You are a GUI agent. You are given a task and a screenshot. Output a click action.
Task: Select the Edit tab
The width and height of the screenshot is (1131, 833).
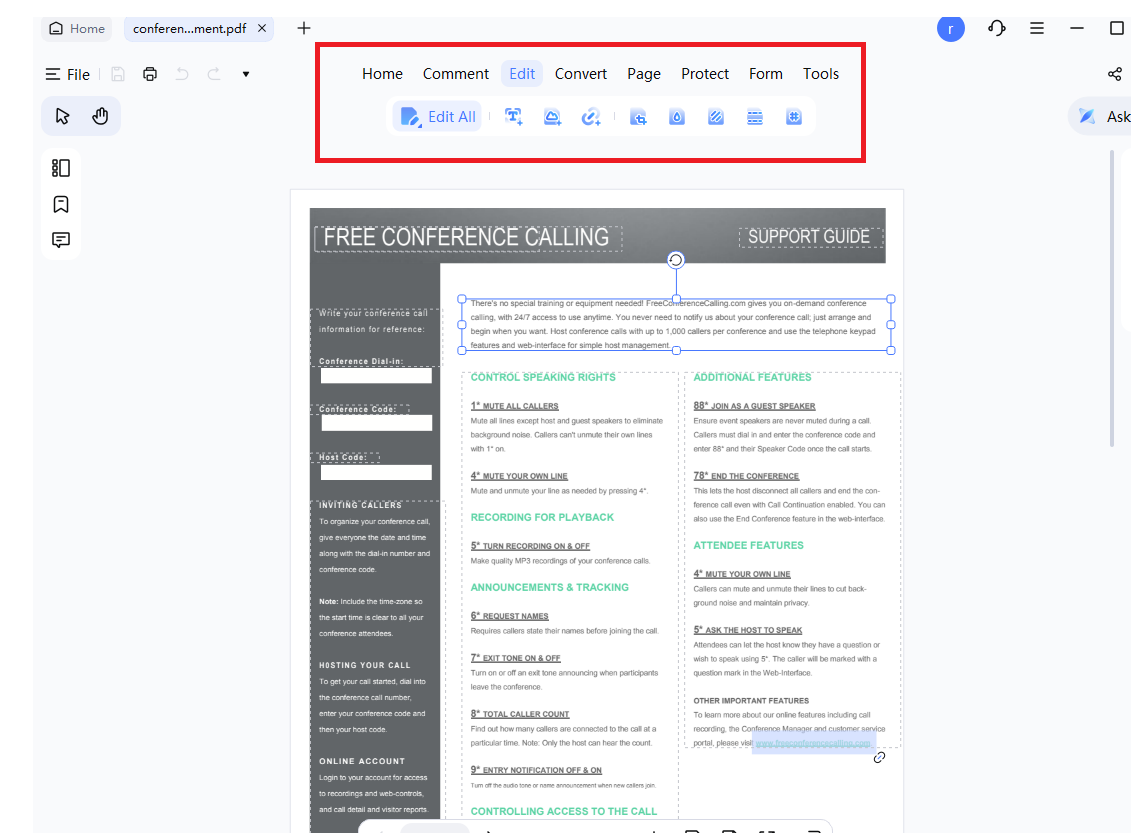[x=522, y=74]
